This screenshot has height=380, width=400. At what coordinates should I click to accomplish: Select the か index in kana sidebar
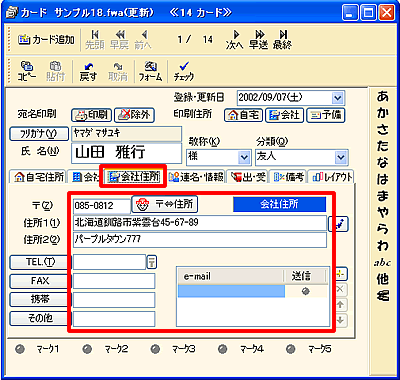tap(383, 113)
